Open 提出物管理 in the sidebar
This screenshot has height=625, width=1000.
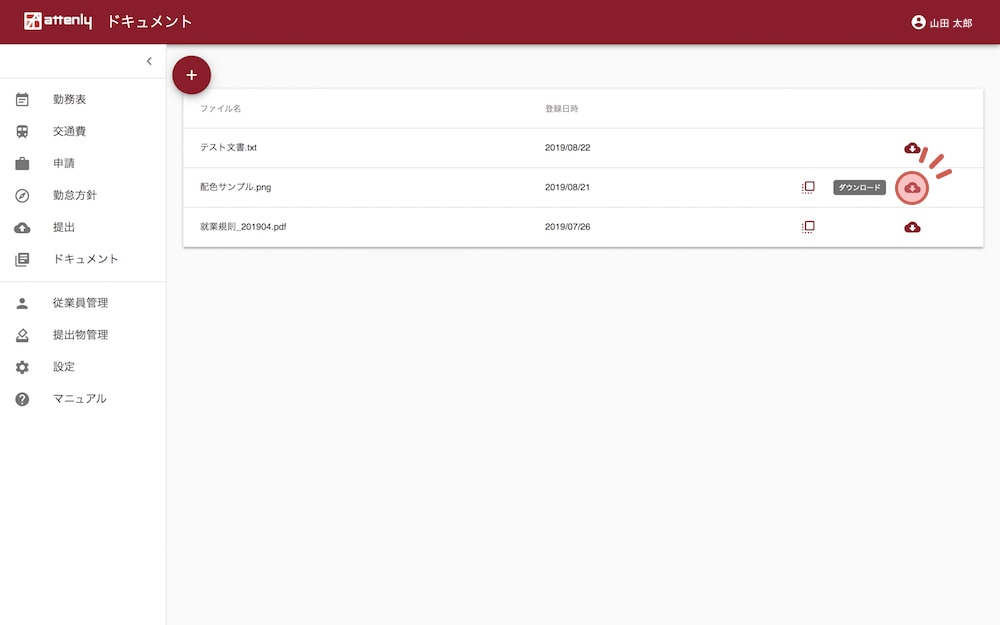coord(80,335)
